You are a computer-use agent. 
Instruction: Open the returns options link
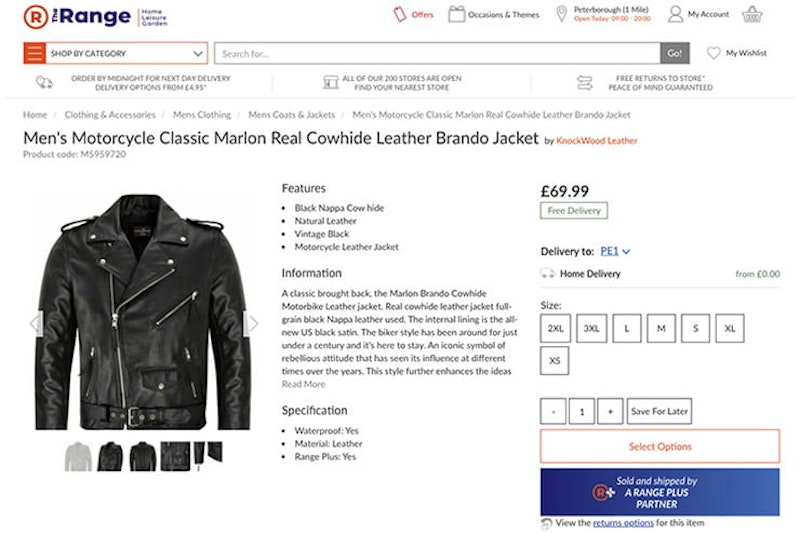pos(623,523)
